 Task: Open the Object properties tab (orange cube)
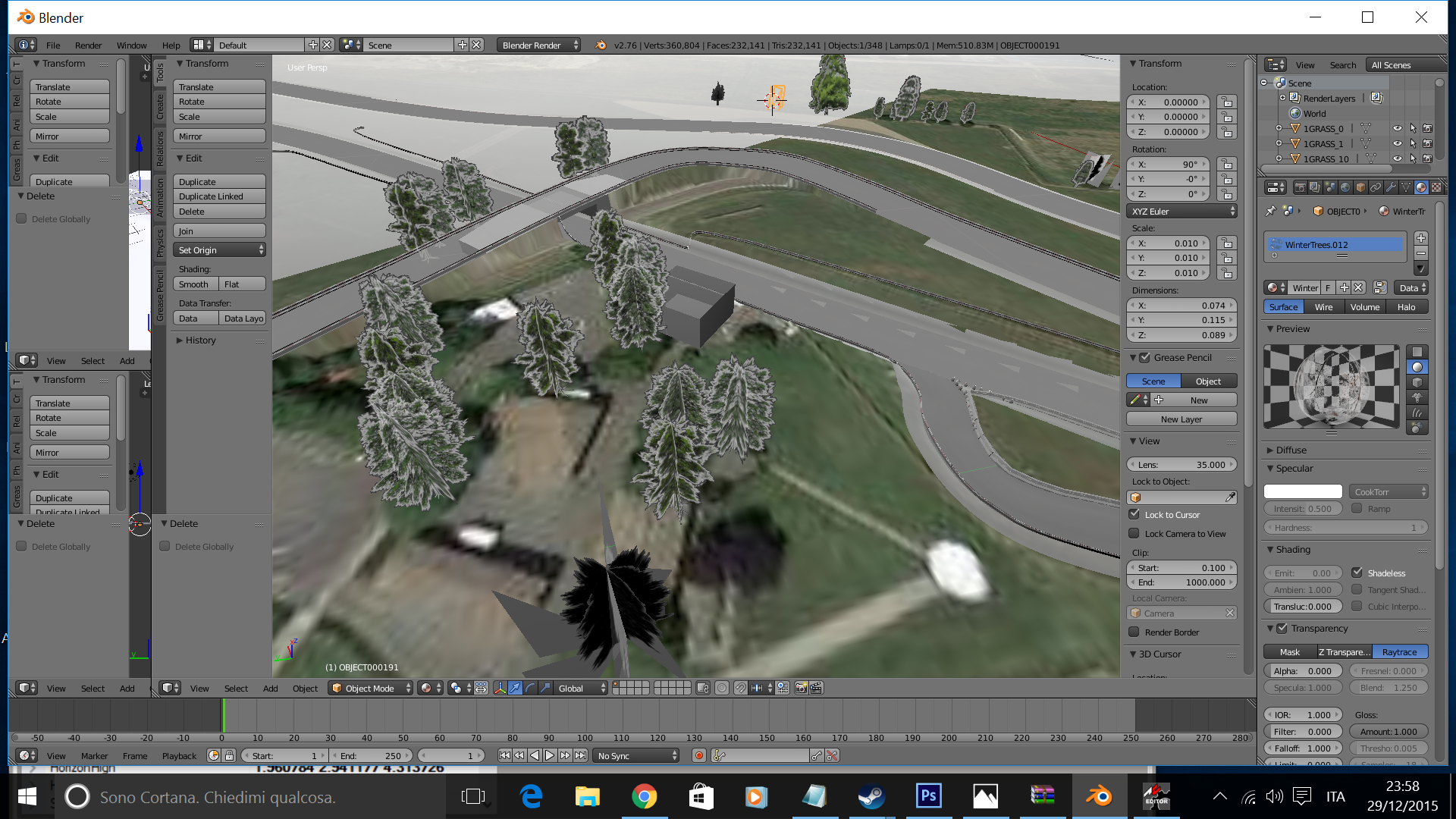1360,187
